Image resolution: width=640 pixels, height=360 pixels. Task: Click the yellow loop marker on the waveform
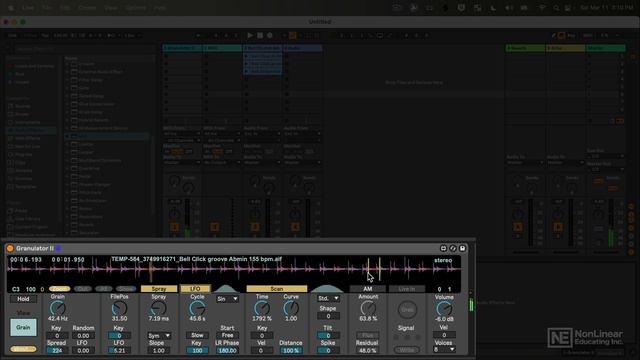point(379,269)
